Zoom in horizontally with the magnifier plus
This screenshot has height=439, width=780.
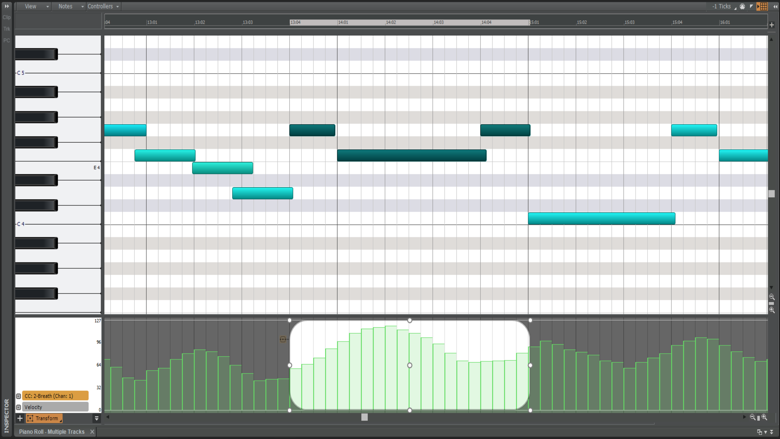765,417
